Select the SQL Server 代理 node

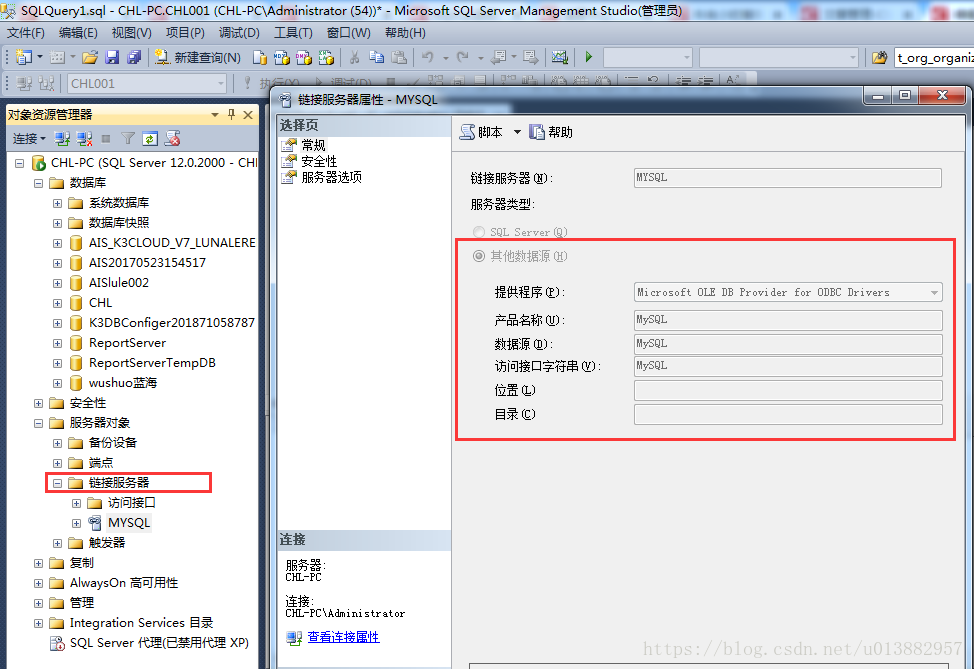159,642
